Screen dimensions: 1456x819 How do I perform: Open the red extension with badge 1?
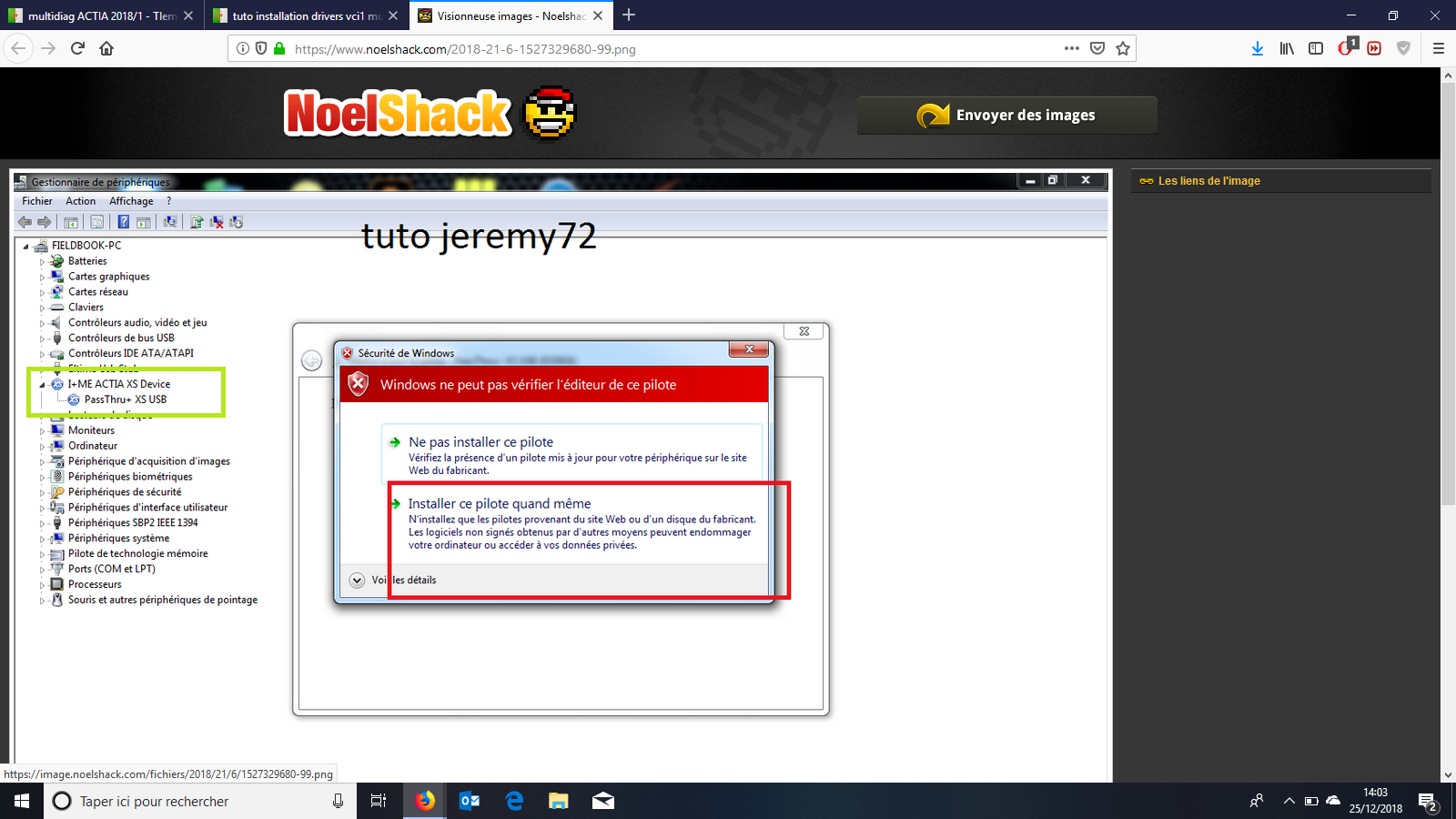pos(1347,47)
